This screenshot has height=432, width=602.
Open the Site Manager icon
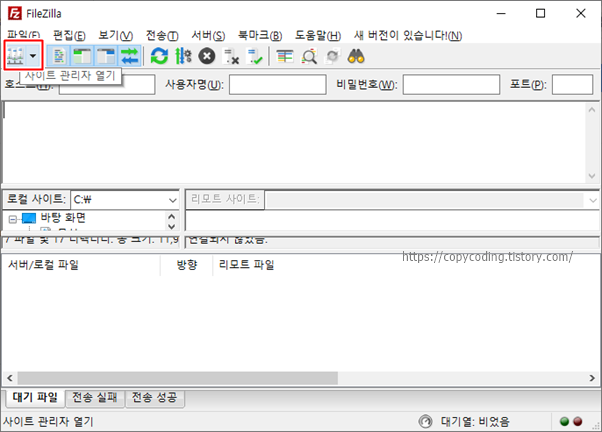(x=15, y=56)
